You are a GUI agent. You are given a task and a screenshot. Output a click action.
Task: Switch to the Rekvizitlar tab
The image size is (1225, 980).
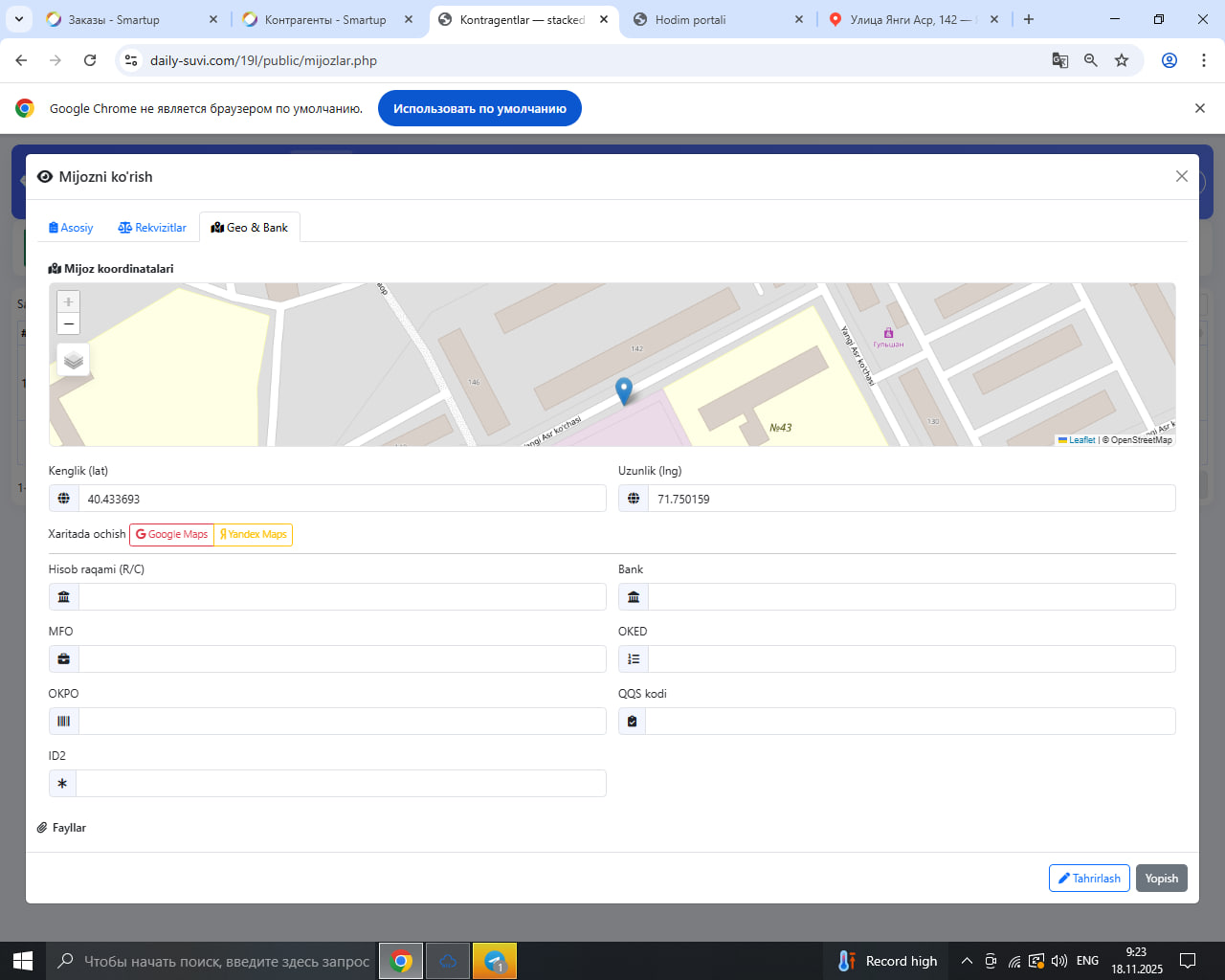[x=152, y=228]
